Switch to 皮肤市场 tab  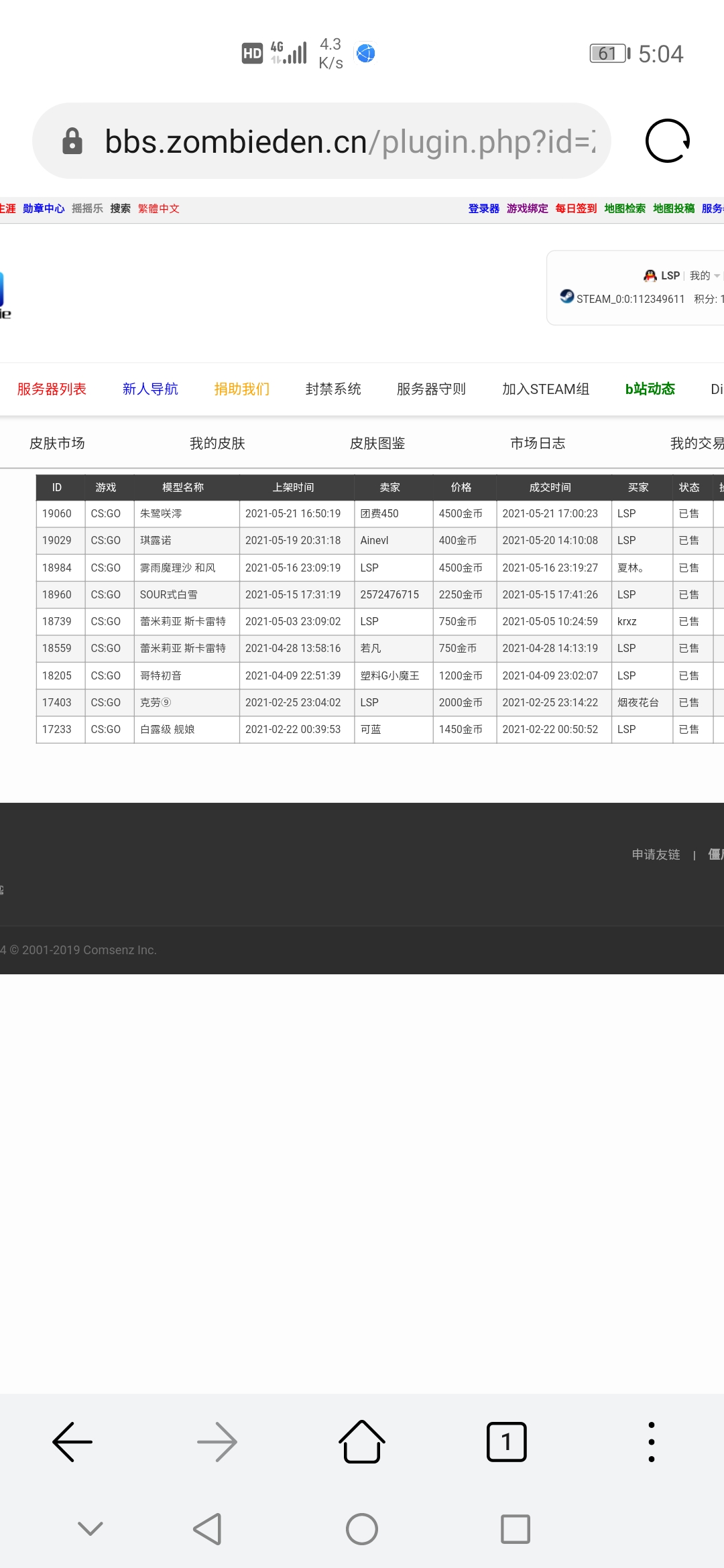(57, 443)
